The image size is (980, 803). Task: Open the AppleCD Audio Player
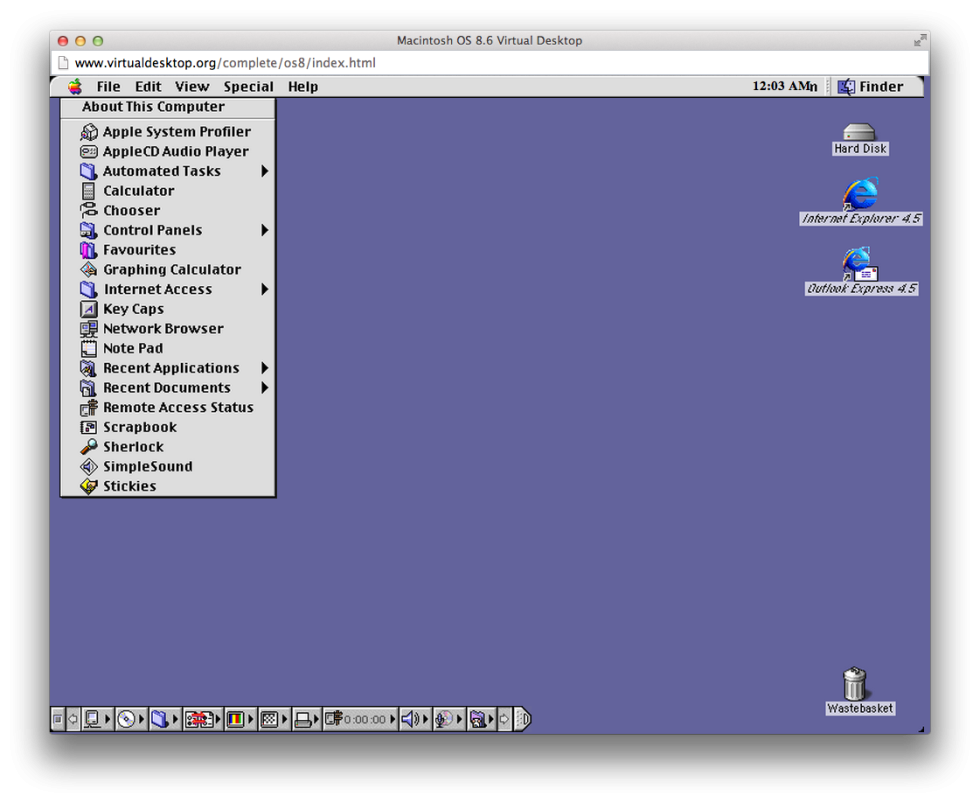pyautogui.click(x=175, y=151)
